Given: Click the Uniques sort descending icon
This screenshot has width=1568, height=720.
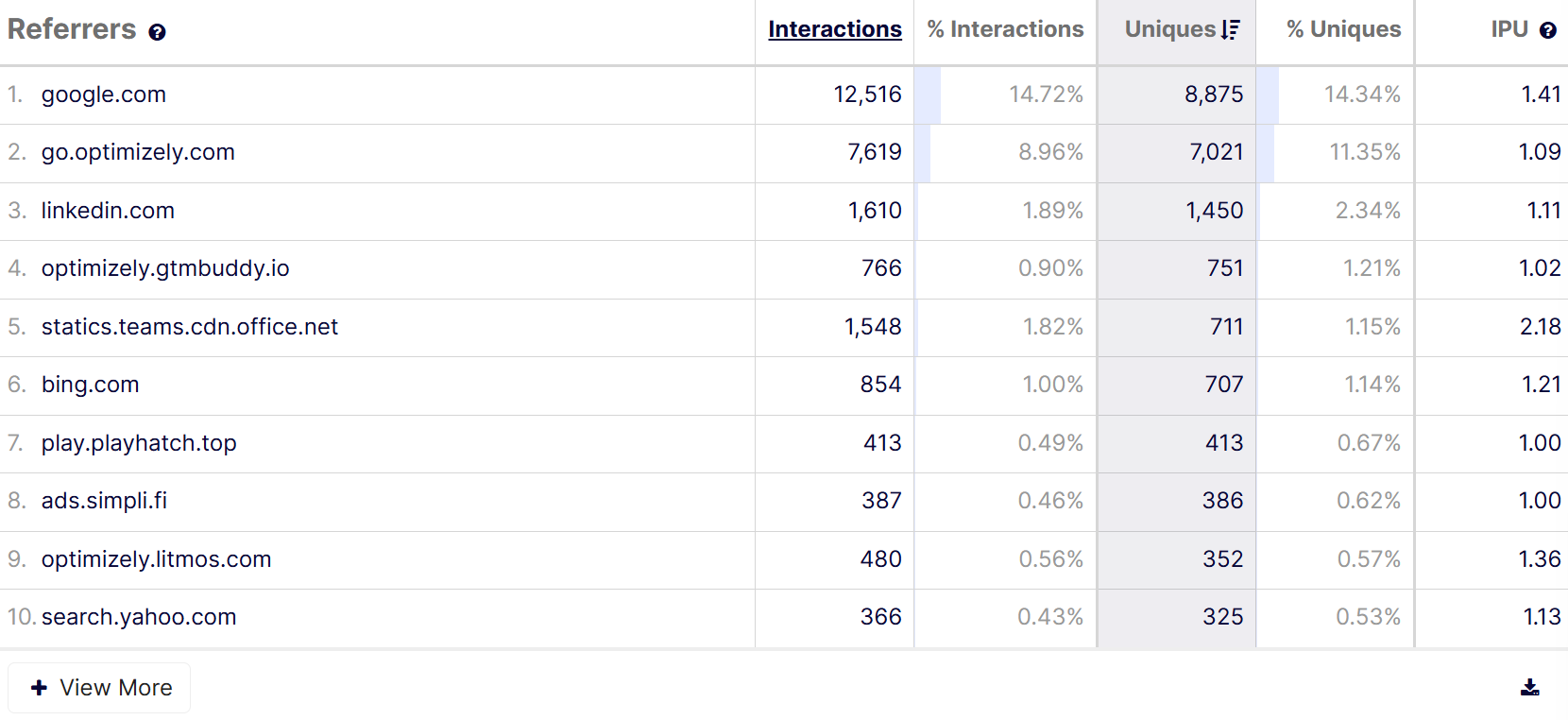Looking at the screenshot, I should (x=1230, y=30).
